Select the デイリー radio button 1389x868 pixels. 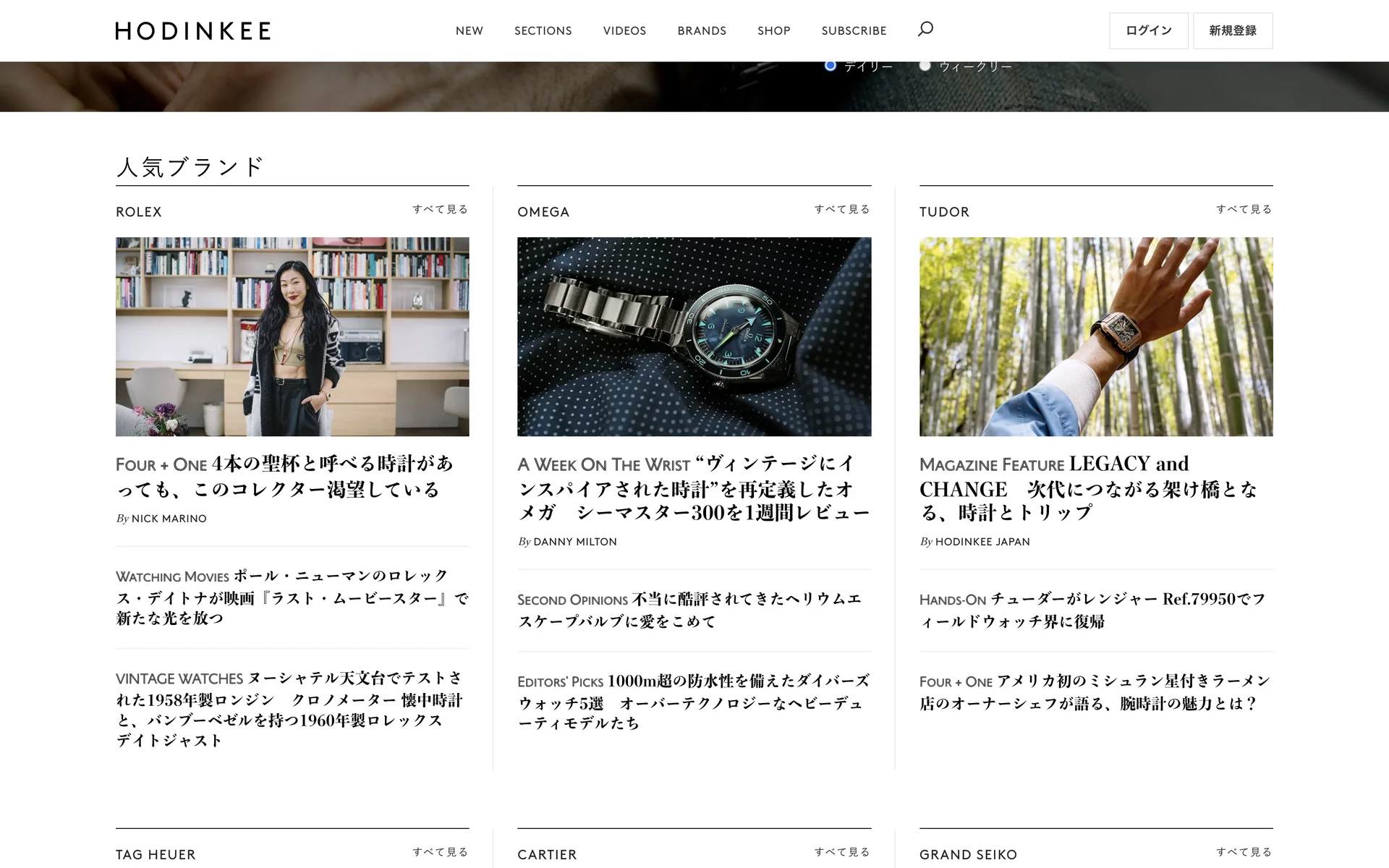coord(831,65)
